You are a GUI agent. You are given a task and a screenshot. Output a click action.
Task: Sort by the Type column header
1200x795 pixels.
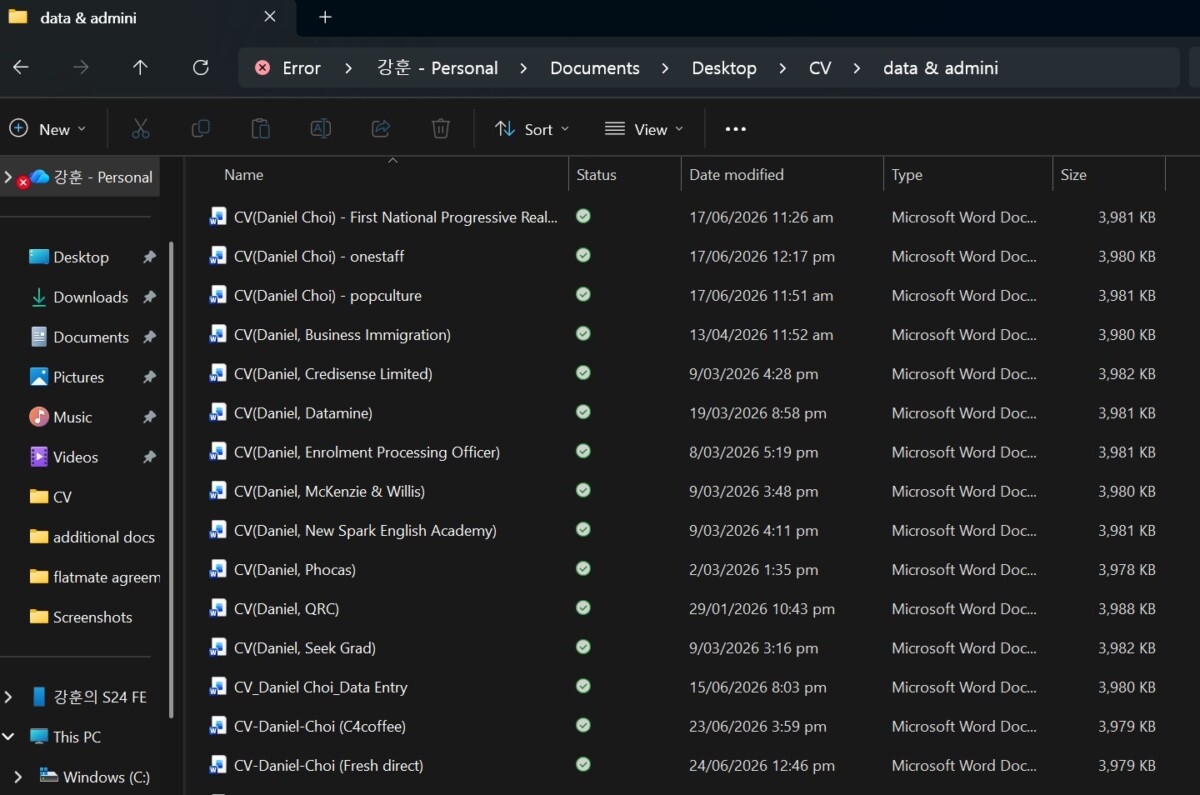[907, 174]
